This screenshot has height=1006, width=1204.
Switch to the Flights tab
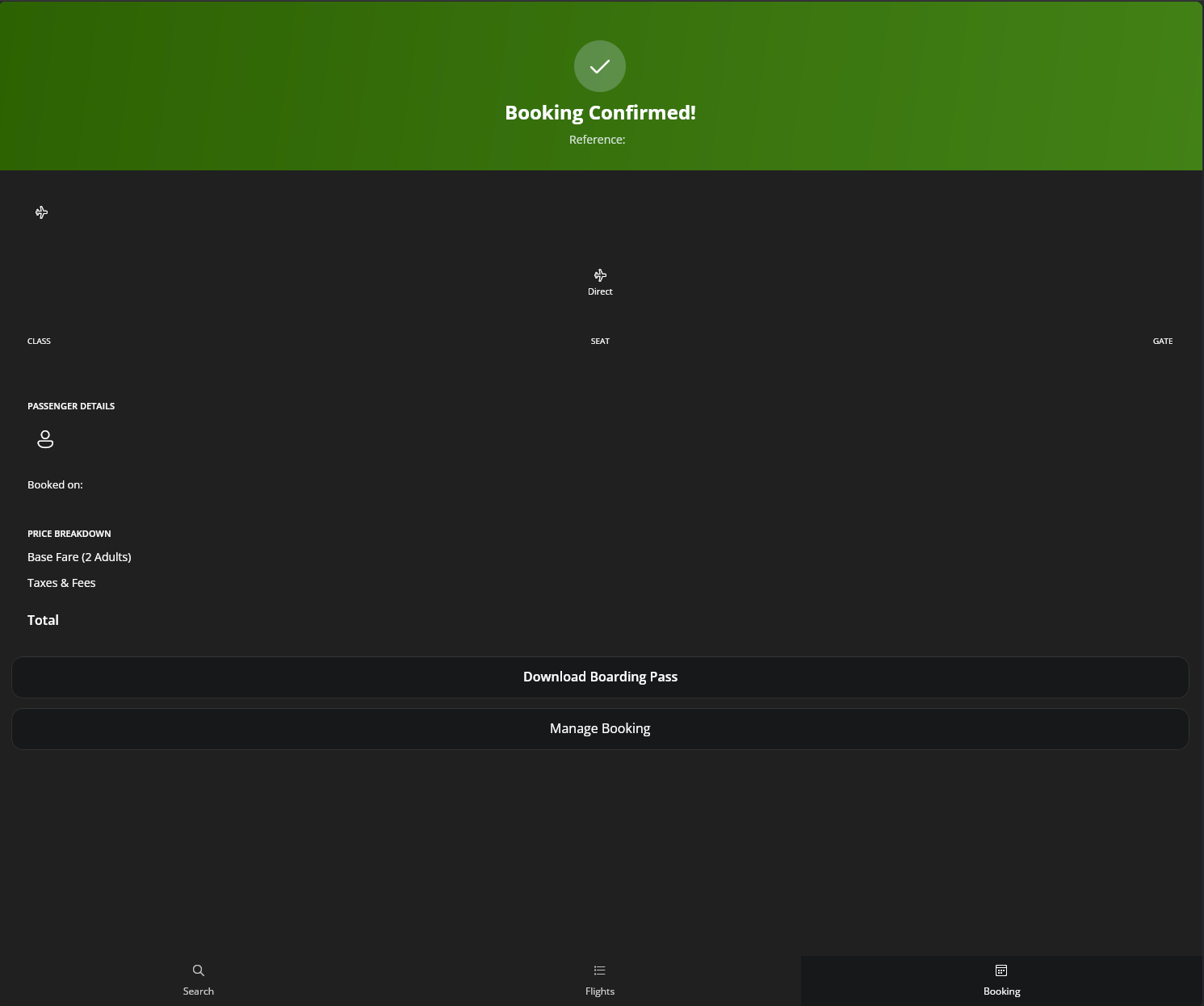click(x=600, y=980)
